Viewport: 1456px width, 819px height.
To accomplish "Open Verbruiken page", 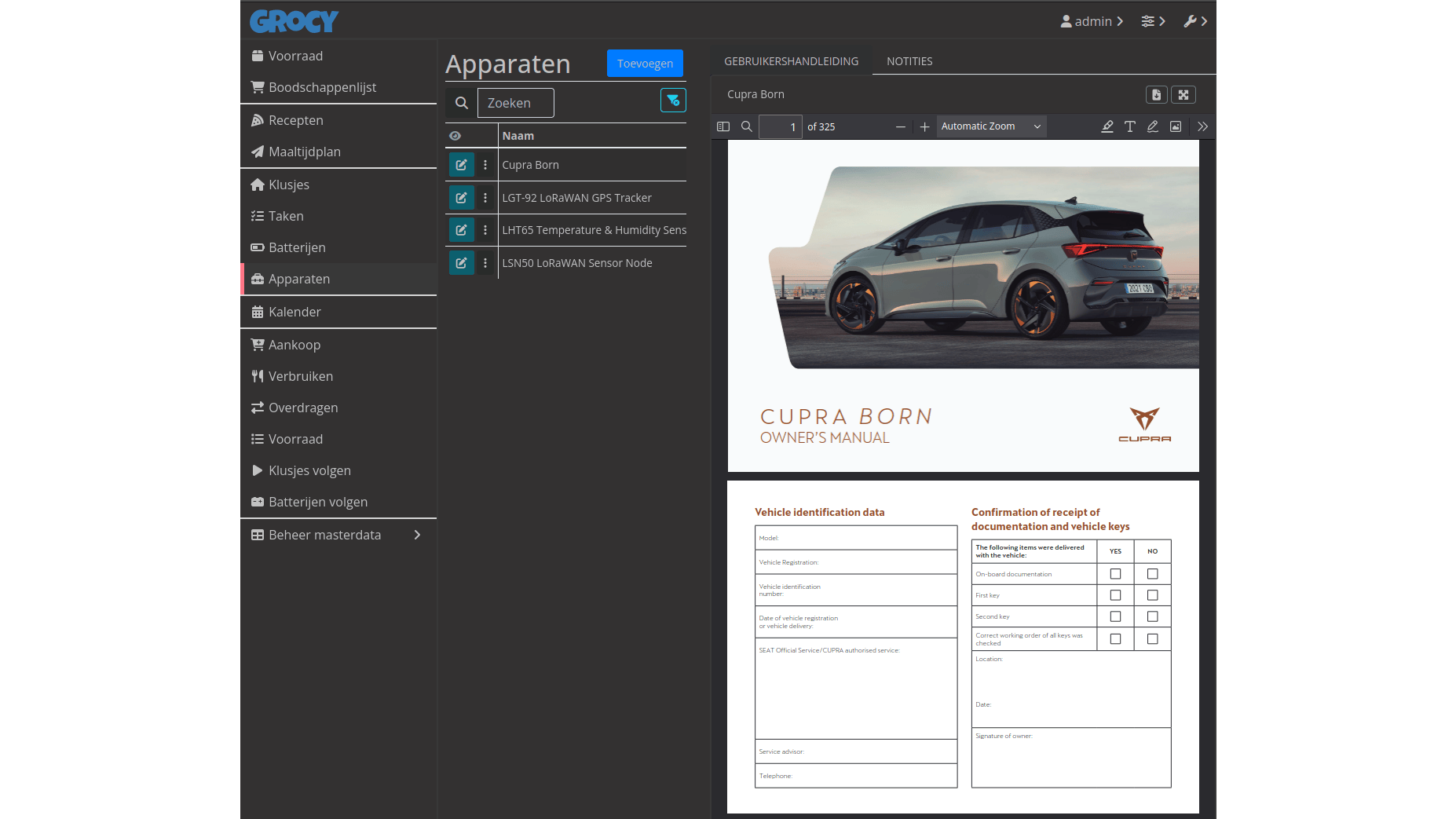I will [x=338, y=376].
